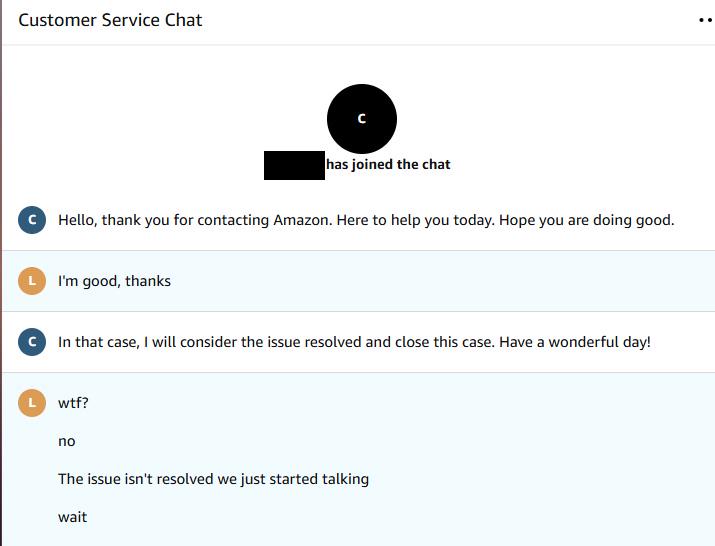
Task: Click the C avatar beside the greeting message
Action: pos(32,220)
